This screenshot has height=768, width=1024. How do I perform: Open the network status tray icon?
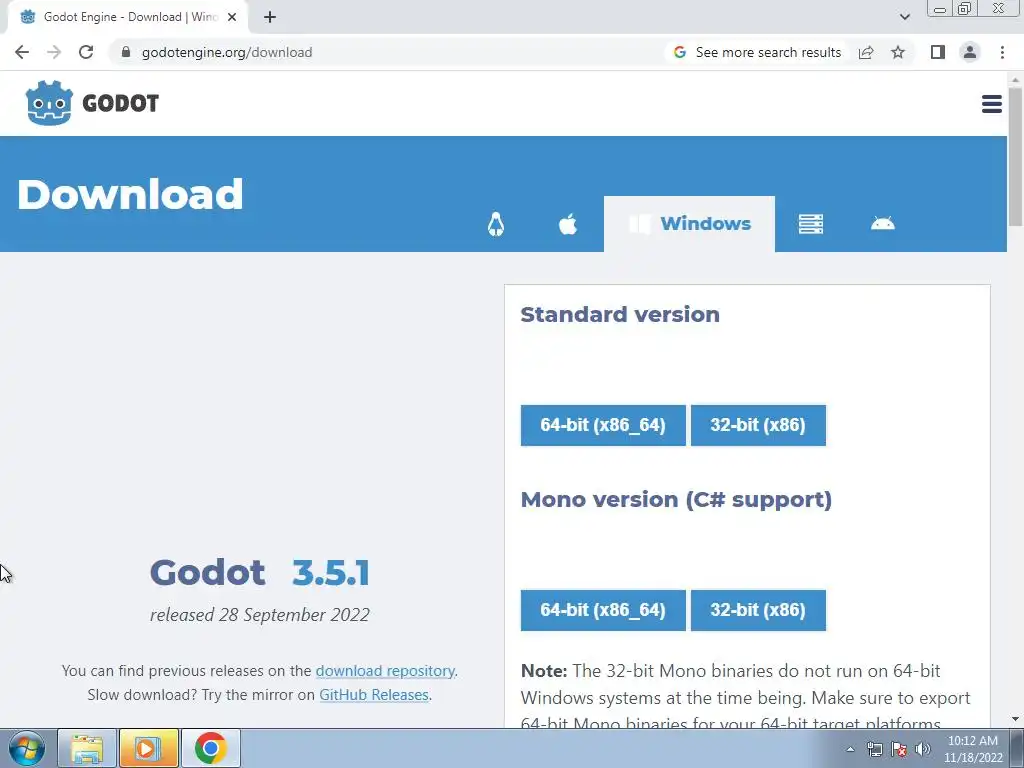pyautogui.click(x=874, y=749)
